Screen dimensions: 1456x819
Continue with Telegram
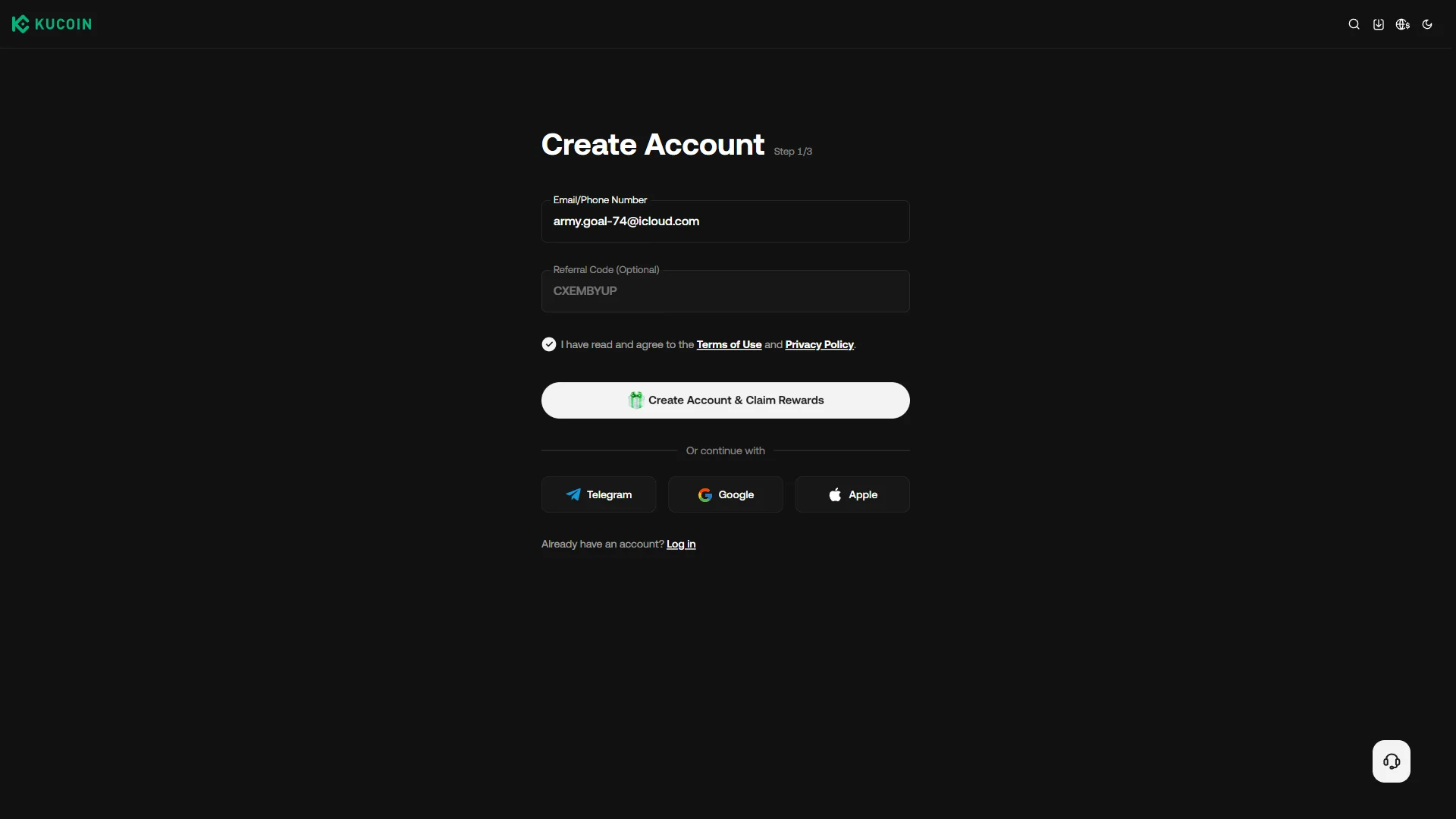point(598,494)
